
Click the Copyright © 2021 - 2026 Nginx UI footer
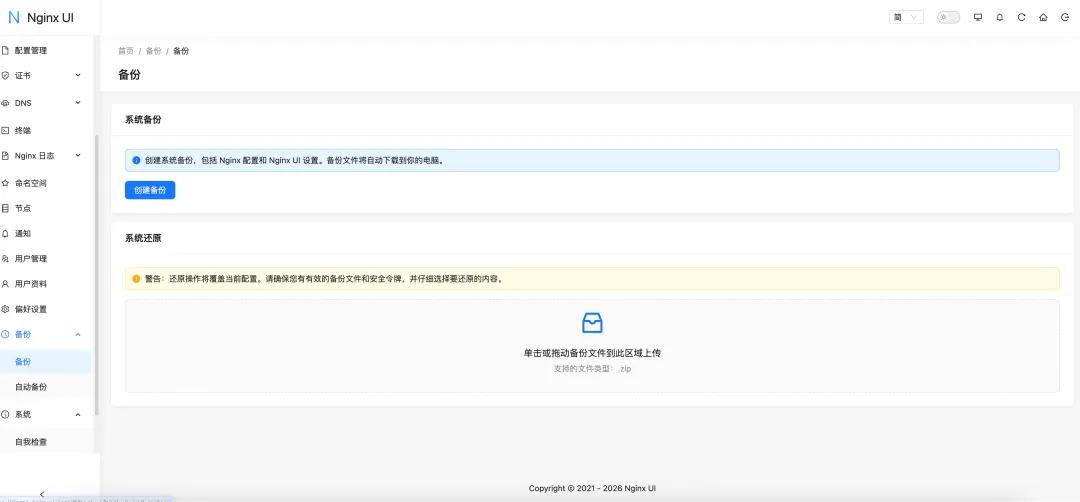pos(592,488)
